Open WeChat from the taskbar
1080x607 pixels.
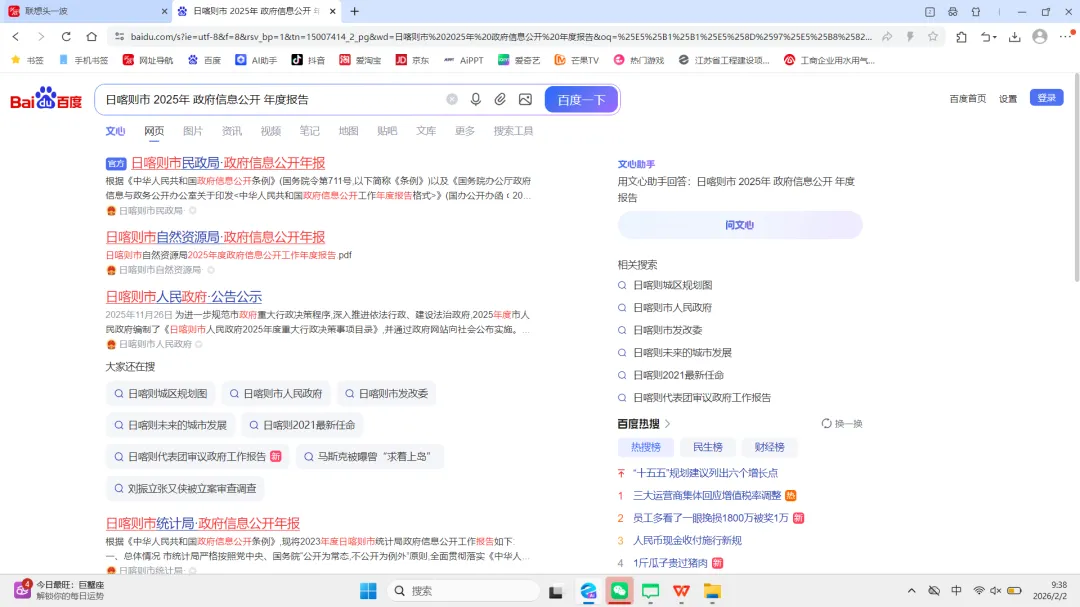pos(619,590)
